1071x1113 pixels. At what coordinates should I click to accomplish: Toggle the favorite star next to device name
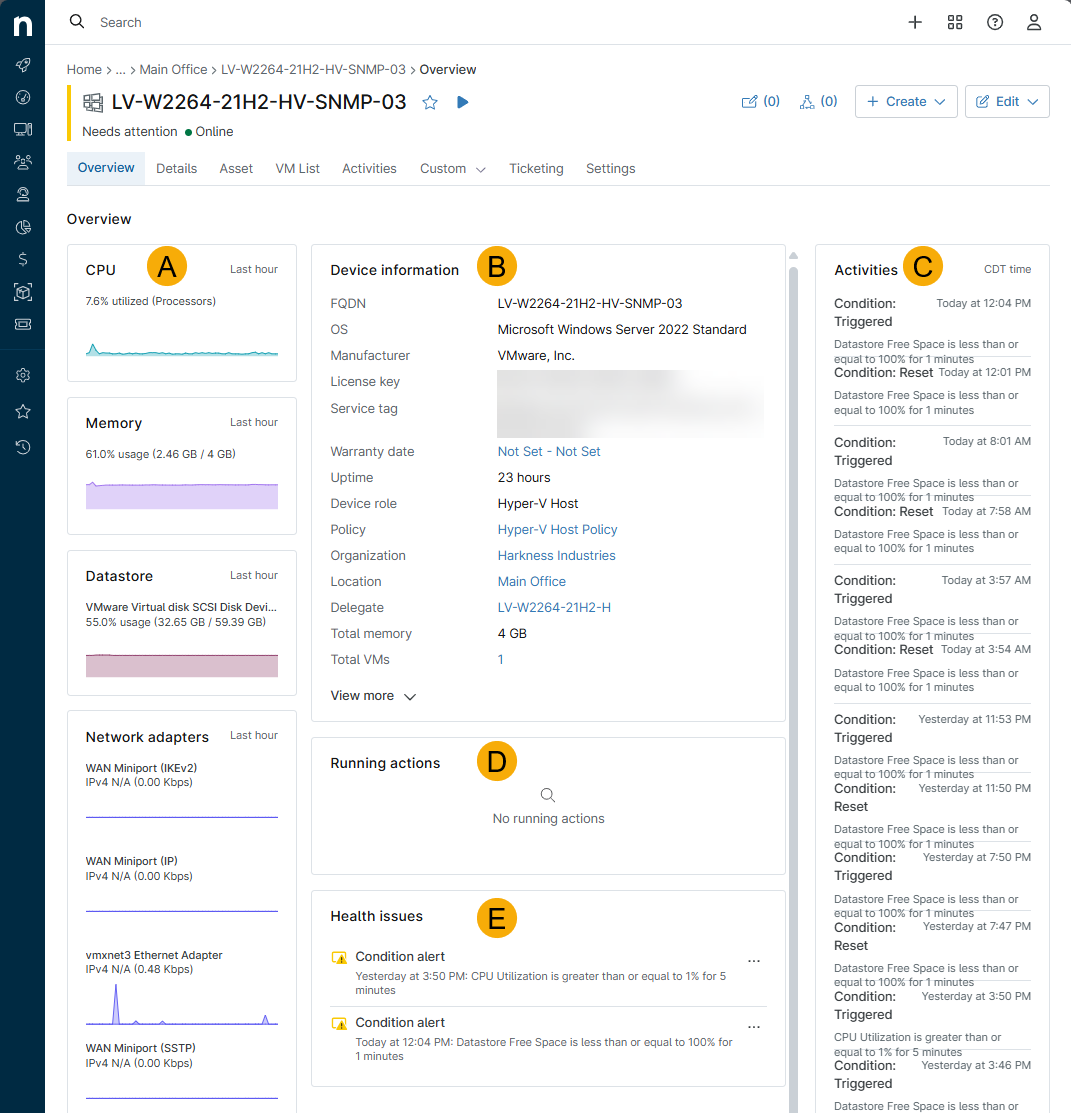[430, 102]
